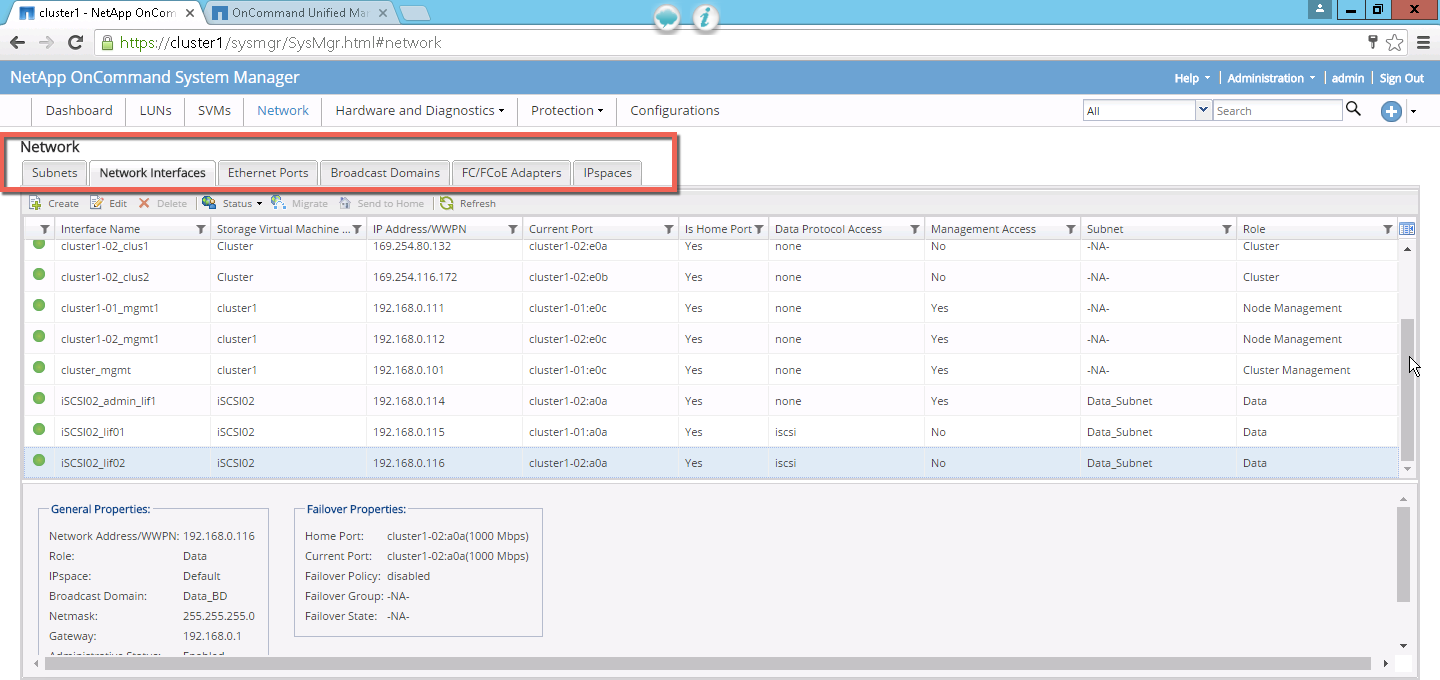The height and width of the screenshot is (680, 1440).
Task: Expand the Hardware and Diagnostics menu
Action: click(419, 111)
